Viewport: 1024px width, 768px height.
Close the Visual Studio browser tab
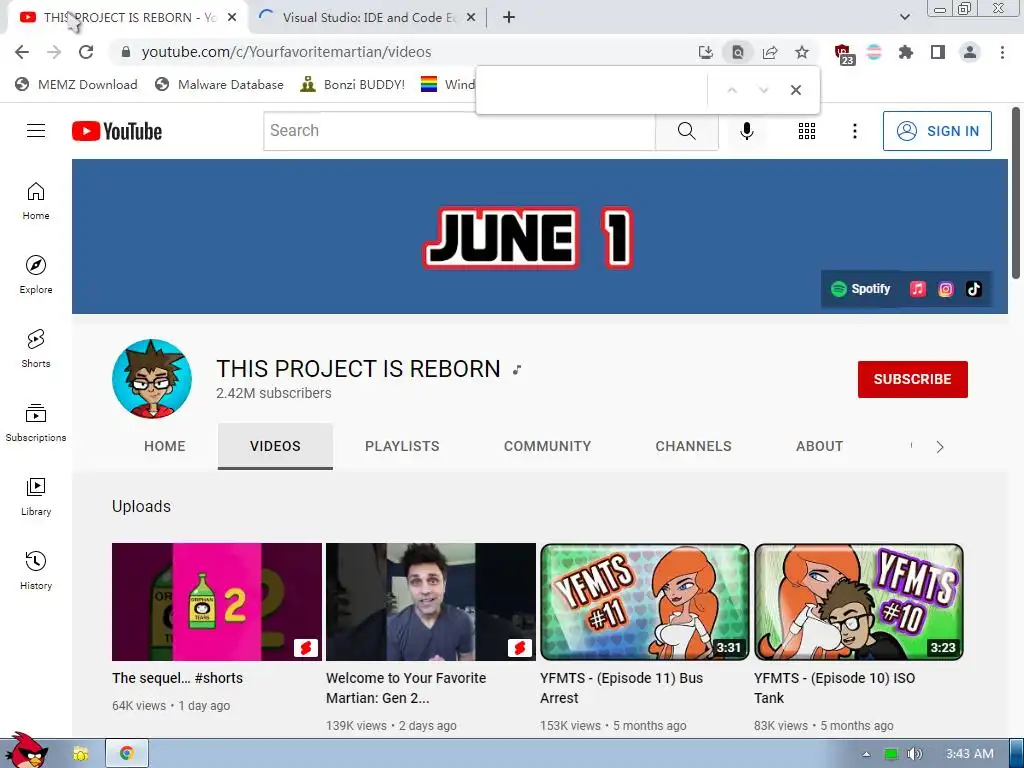coord(472,18)
